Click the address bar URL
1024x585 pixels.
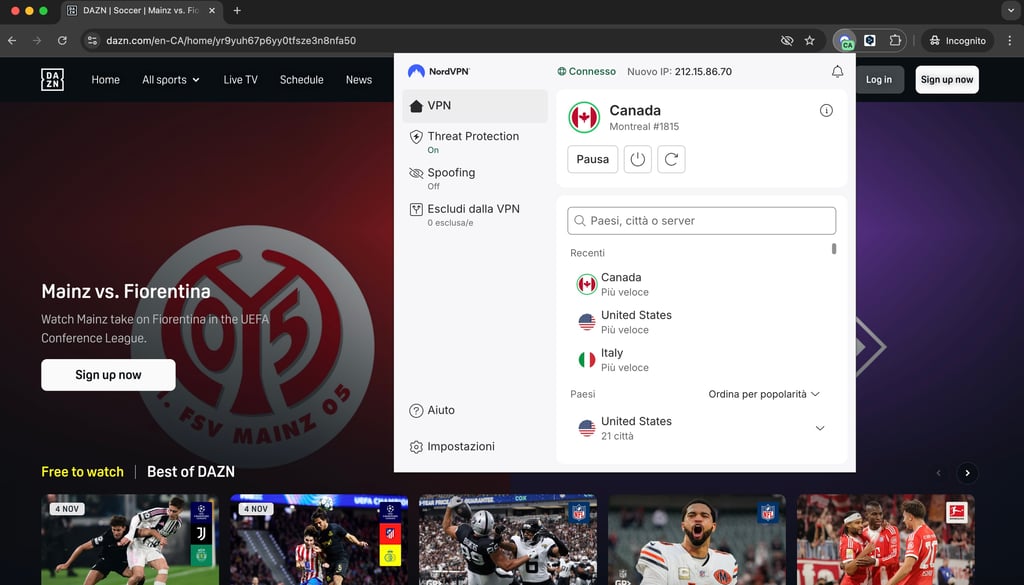[231, 40]
